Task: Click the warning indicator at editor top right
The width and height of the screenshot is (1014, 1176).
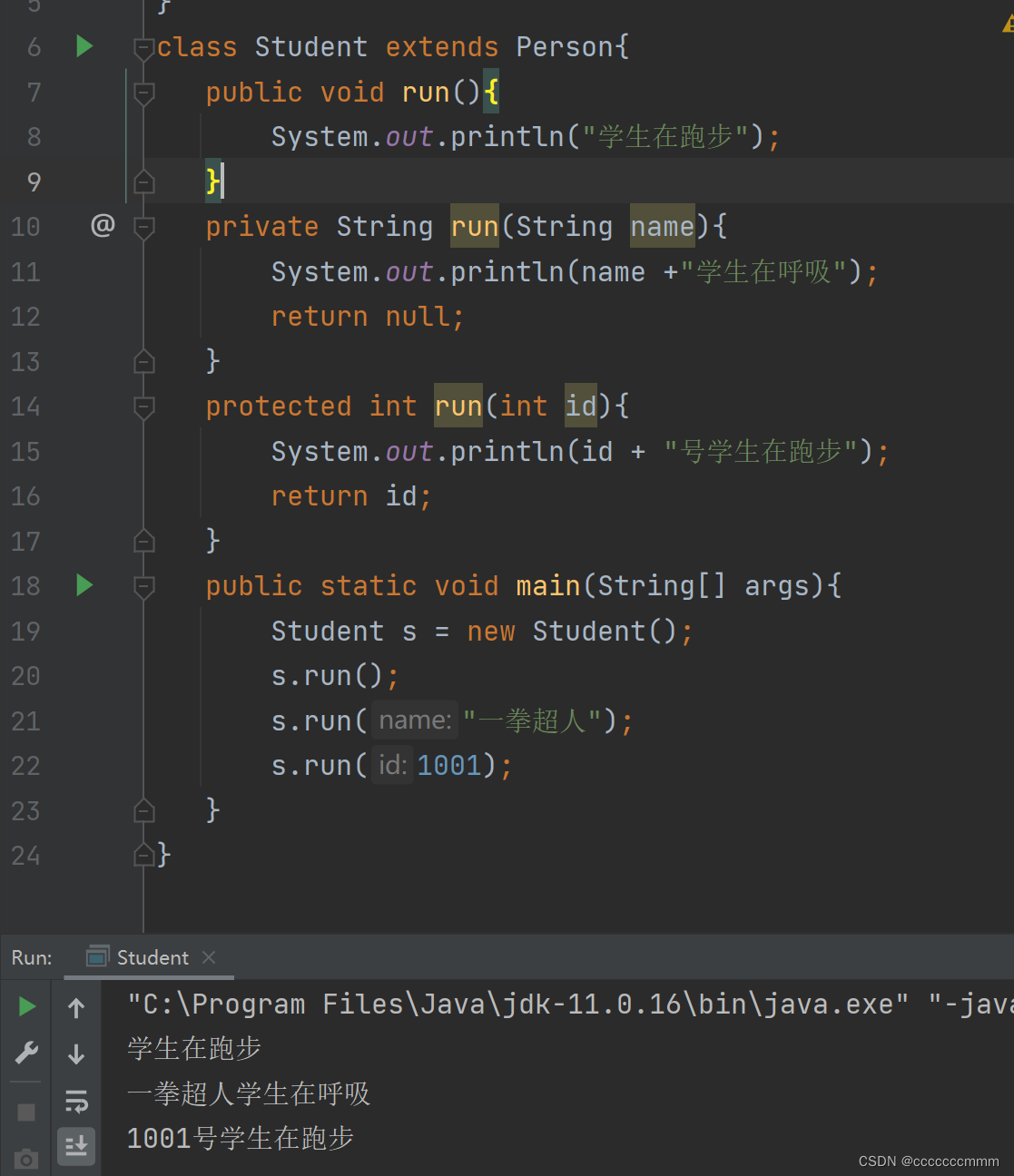Action: pos(1008,24)
